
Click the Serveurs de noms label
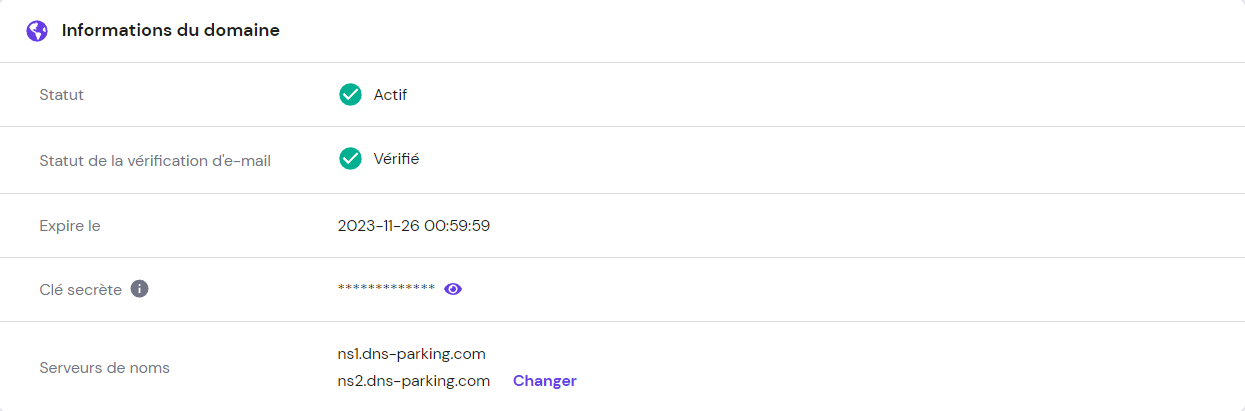tap(104, 368)
